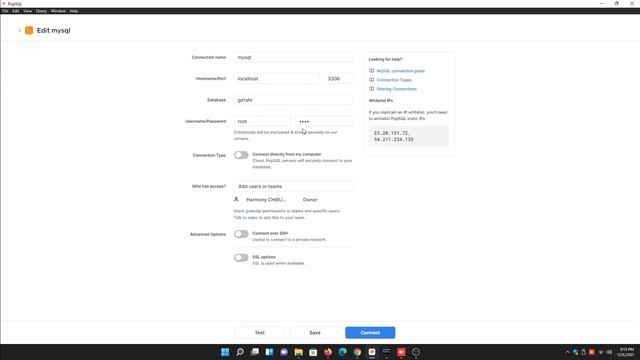The width and height of the screenshot is (640, 360).
Task: Open the Query menu
Action: point(41,11)
